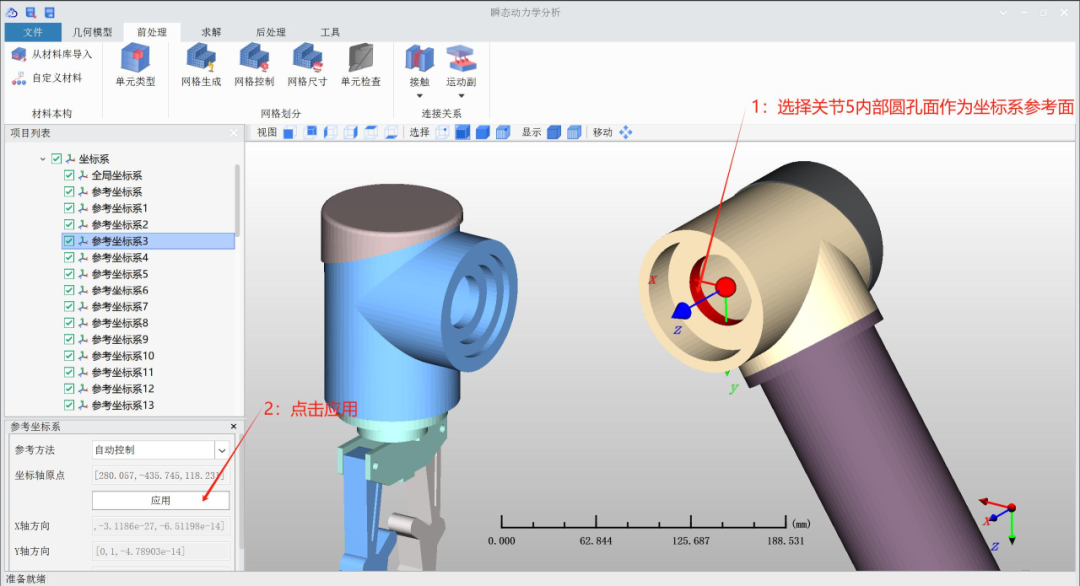Switch to back view cube icon
This screenshot has width=1080, height=586.
pos(310,132)
